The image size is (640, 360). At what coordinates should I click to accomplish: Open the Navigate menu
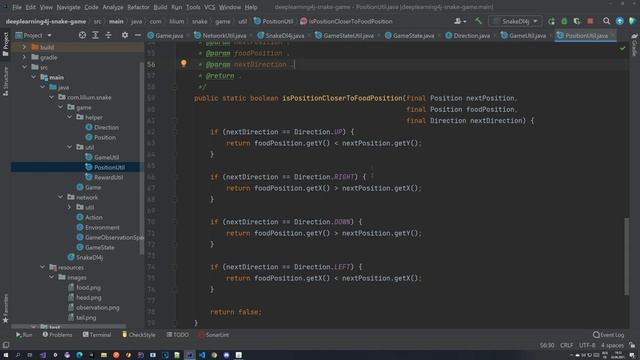68,7
